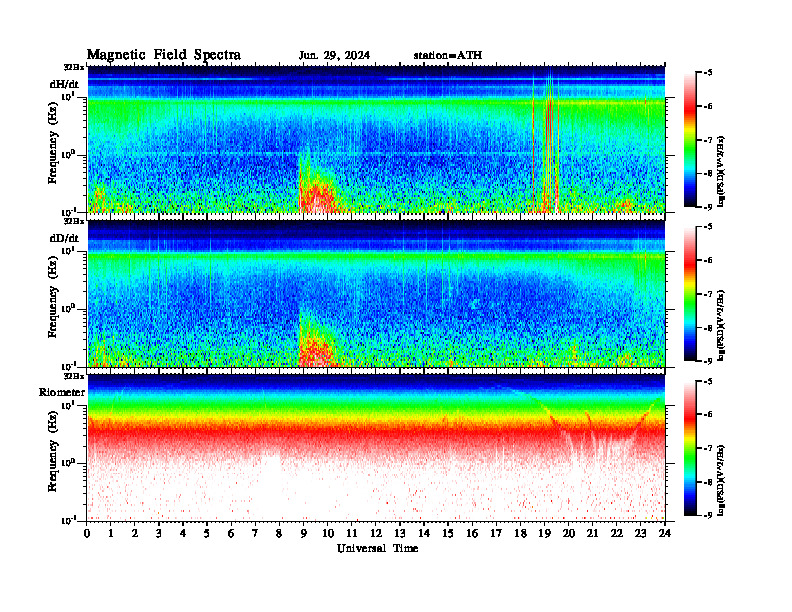Viewport: 792px width, 612px height.
Task: Click the hour 19 tick label
Action: pos(544,533)
